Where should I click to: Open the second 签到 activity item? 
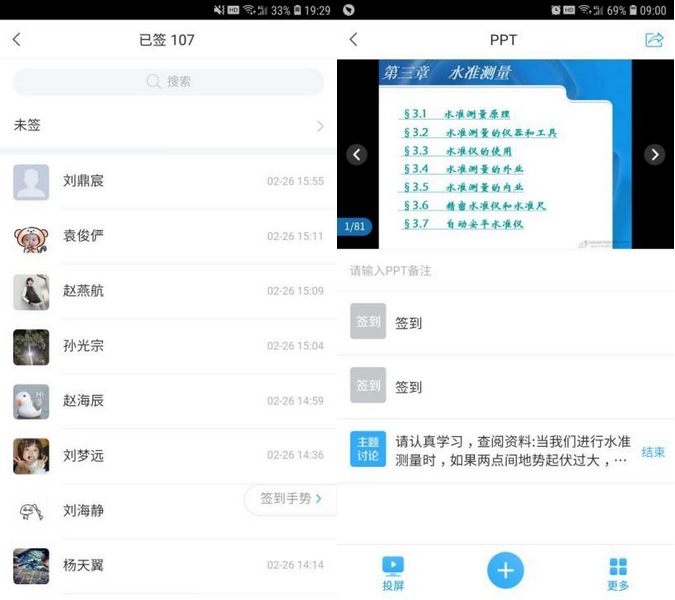click(x=505, y=386)
